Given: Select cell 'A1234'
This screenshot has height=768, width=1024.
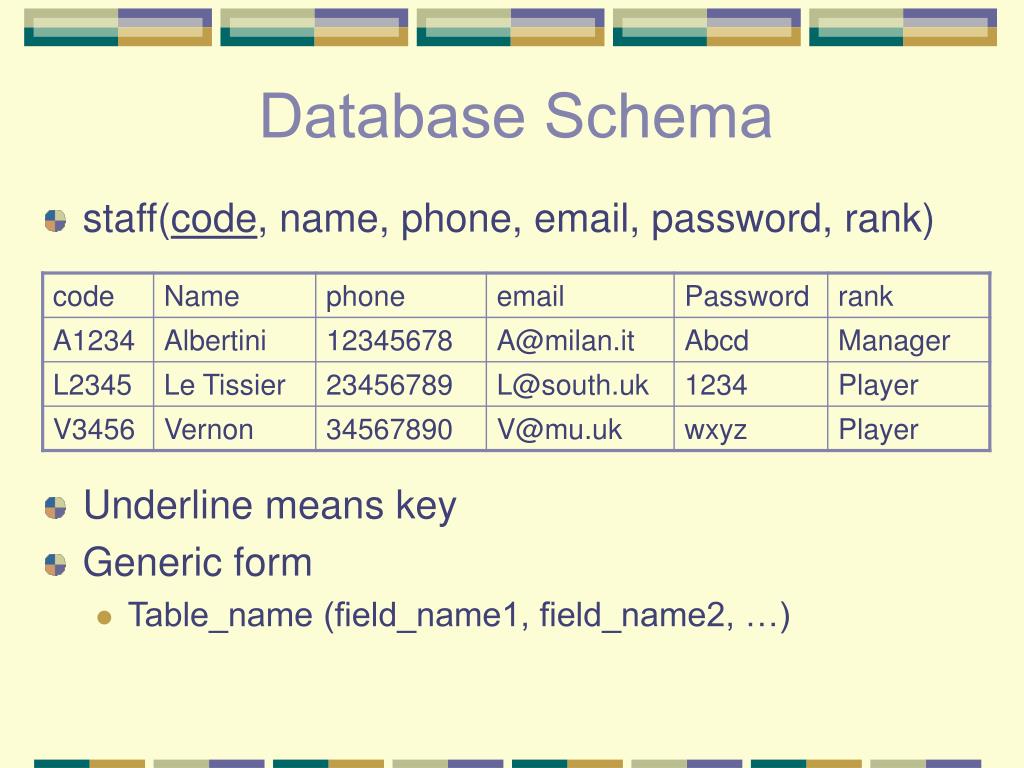Looking at the screenshot, I should (x=98, y=340).
